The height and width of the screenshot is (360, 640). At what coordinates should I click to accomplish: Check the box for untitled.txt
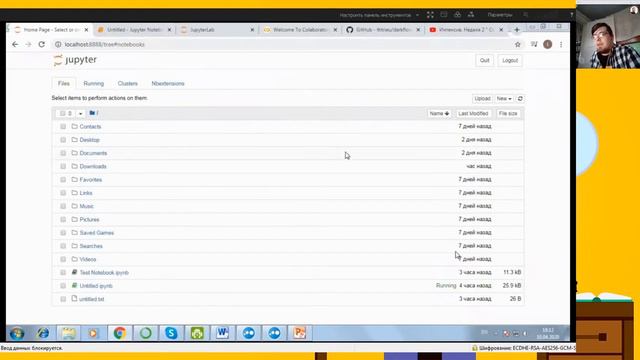[63, 299]
